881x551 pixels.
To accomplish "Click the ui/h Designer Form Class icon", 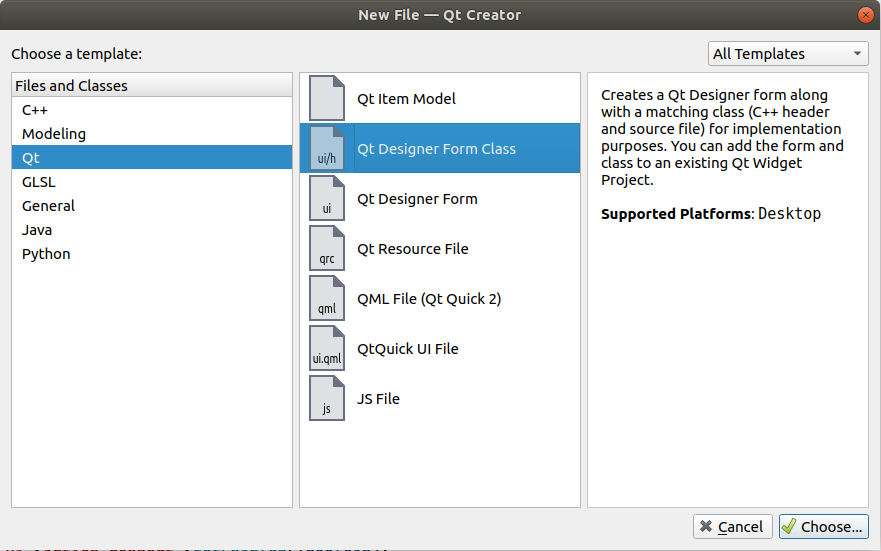I will coord(327,148).
